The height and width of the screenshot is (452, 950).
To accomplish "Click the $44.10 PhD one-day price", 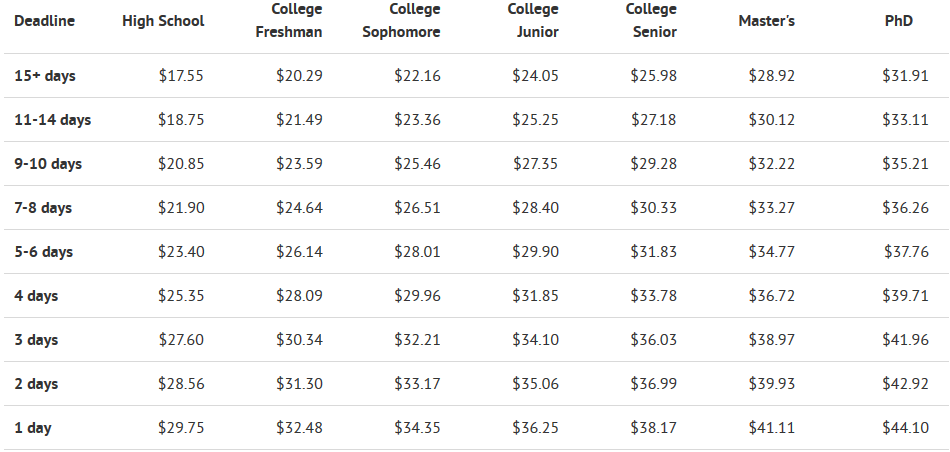I will point(905,428).
